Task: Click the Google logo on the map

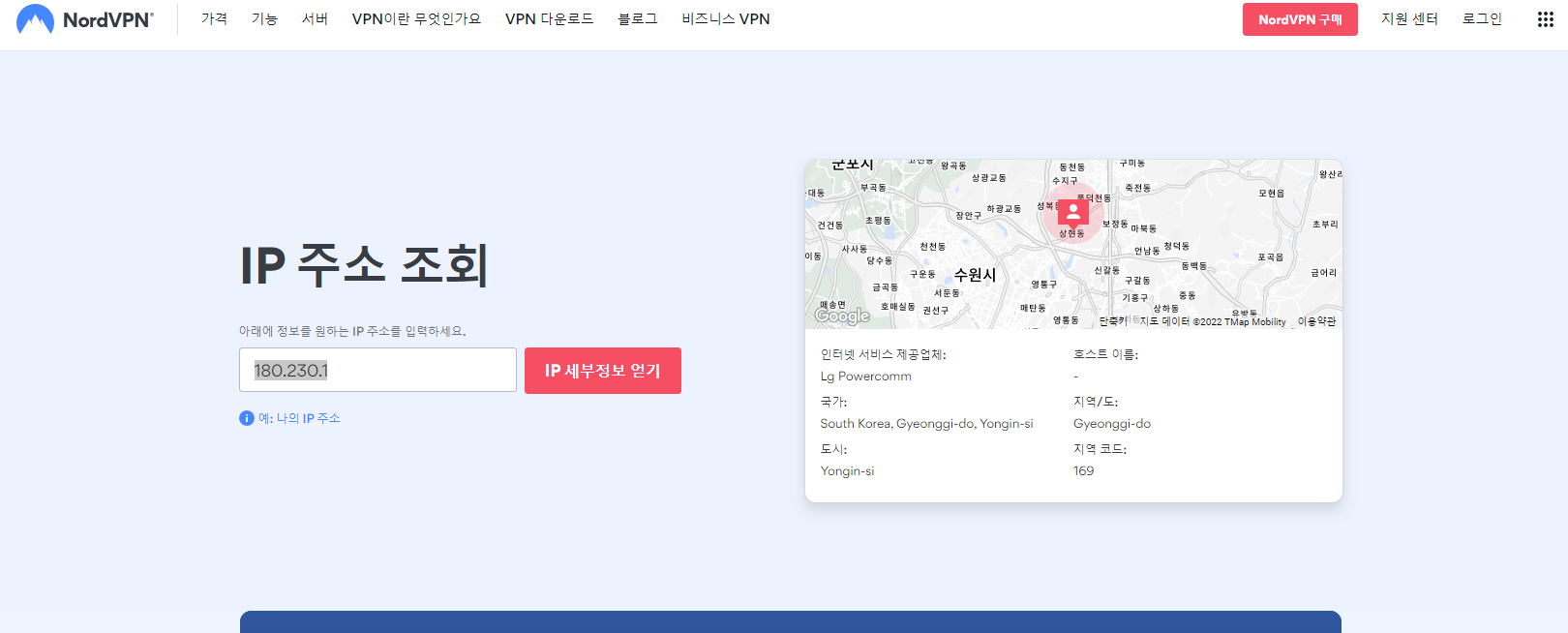Action: tap(842, 316)
